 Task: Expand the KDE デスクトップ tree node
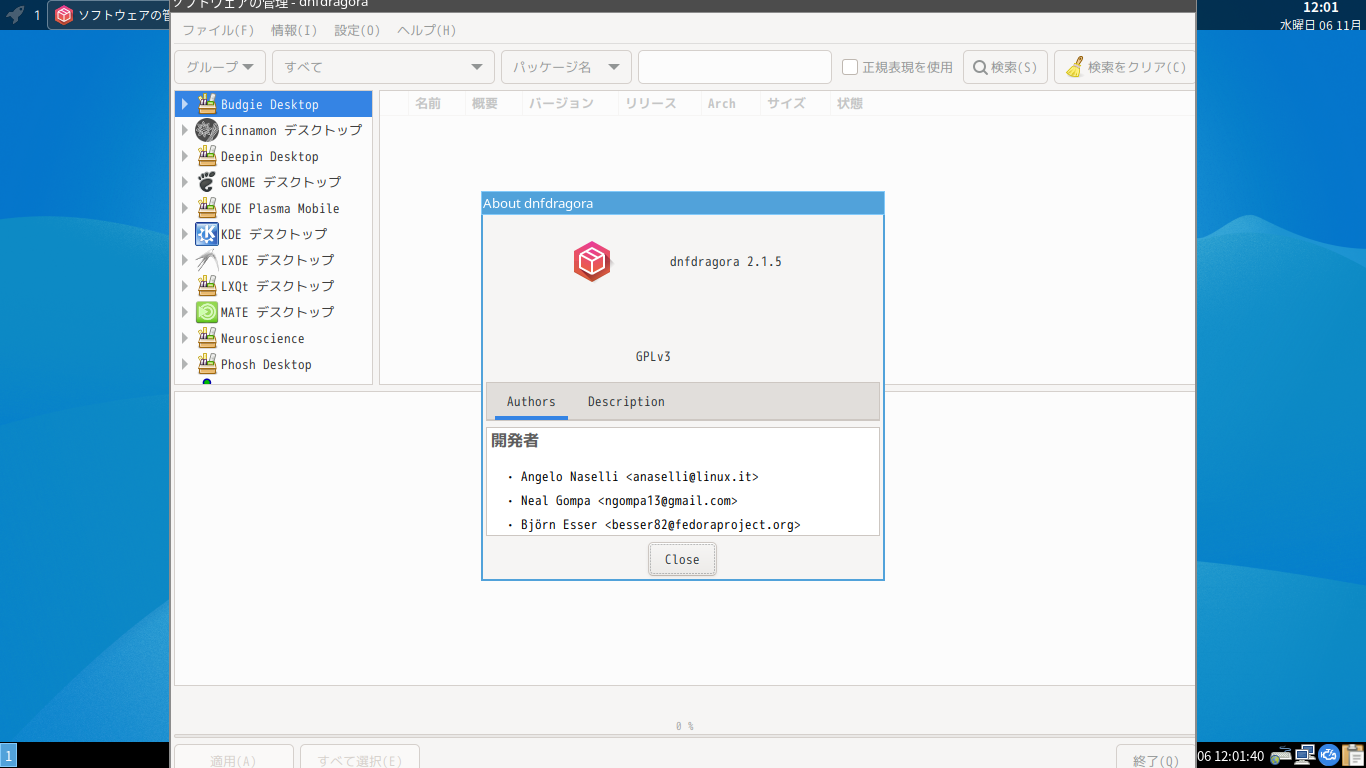(x=185, y=234)
